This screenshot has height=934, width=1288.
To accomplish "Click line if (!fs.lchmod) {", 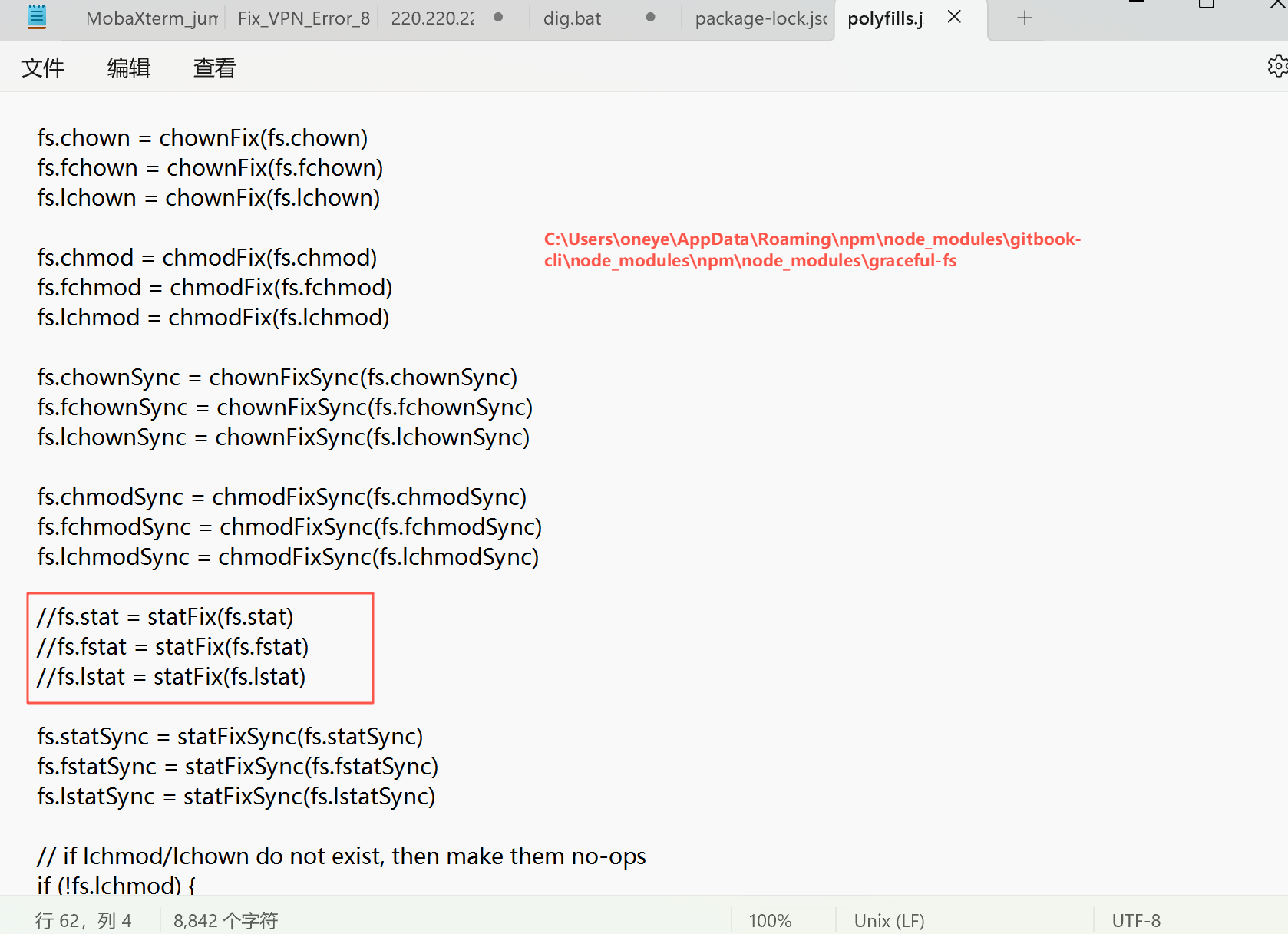I will coord(116,885).
